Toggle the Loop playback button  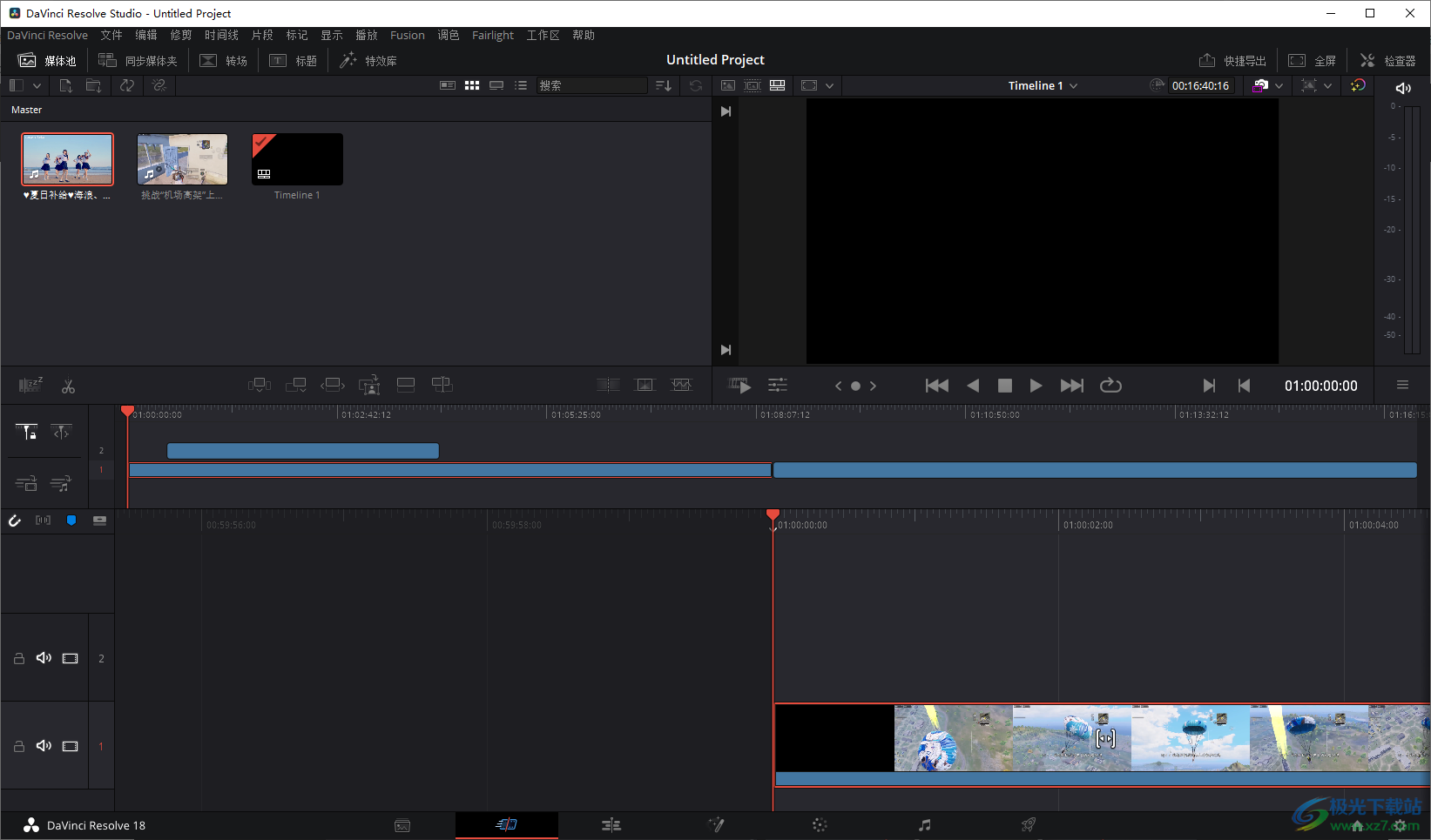click(x=1110, y=386)
